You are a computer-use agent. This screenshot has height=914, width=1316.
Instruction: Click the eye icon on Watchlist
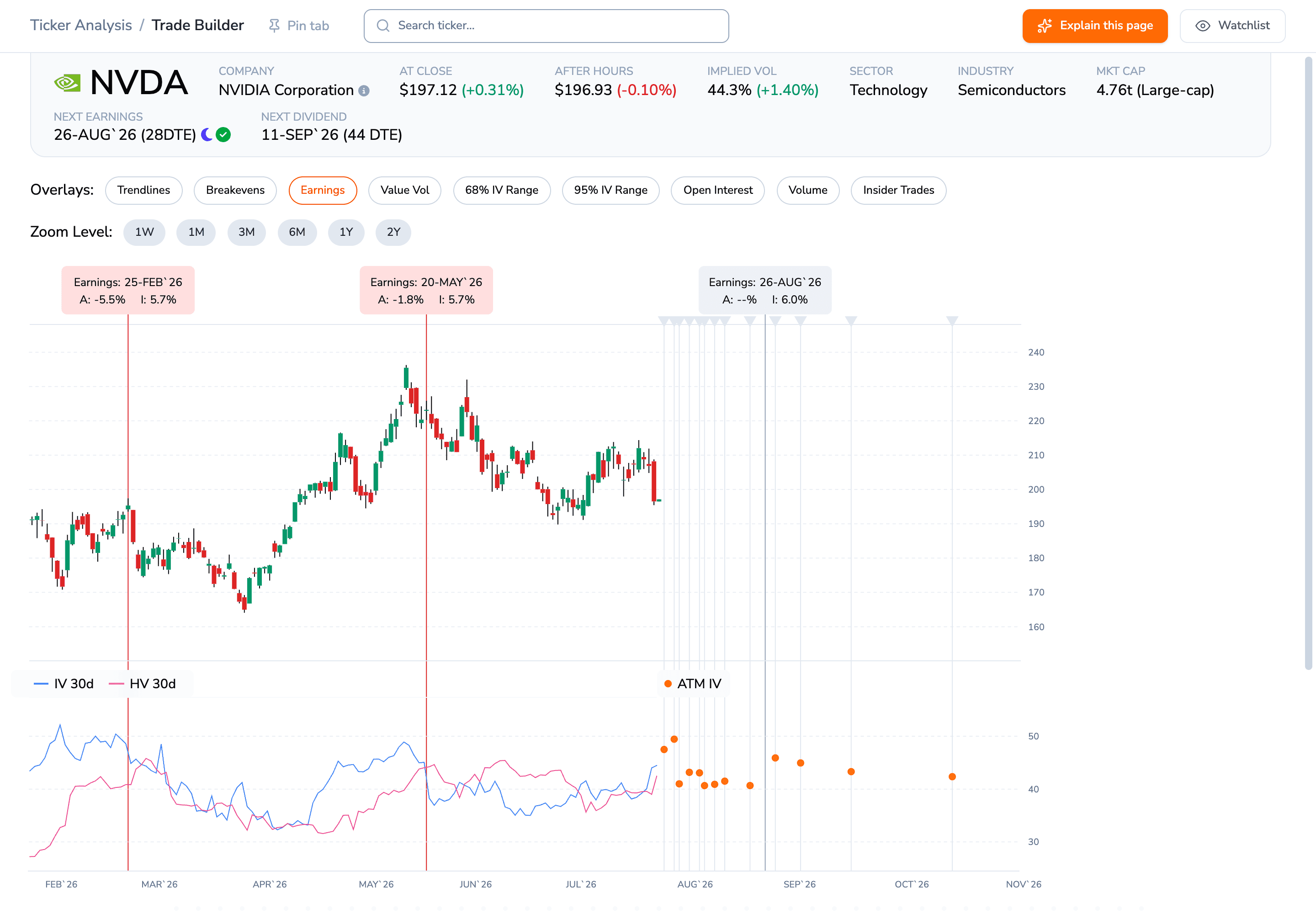1203,26
